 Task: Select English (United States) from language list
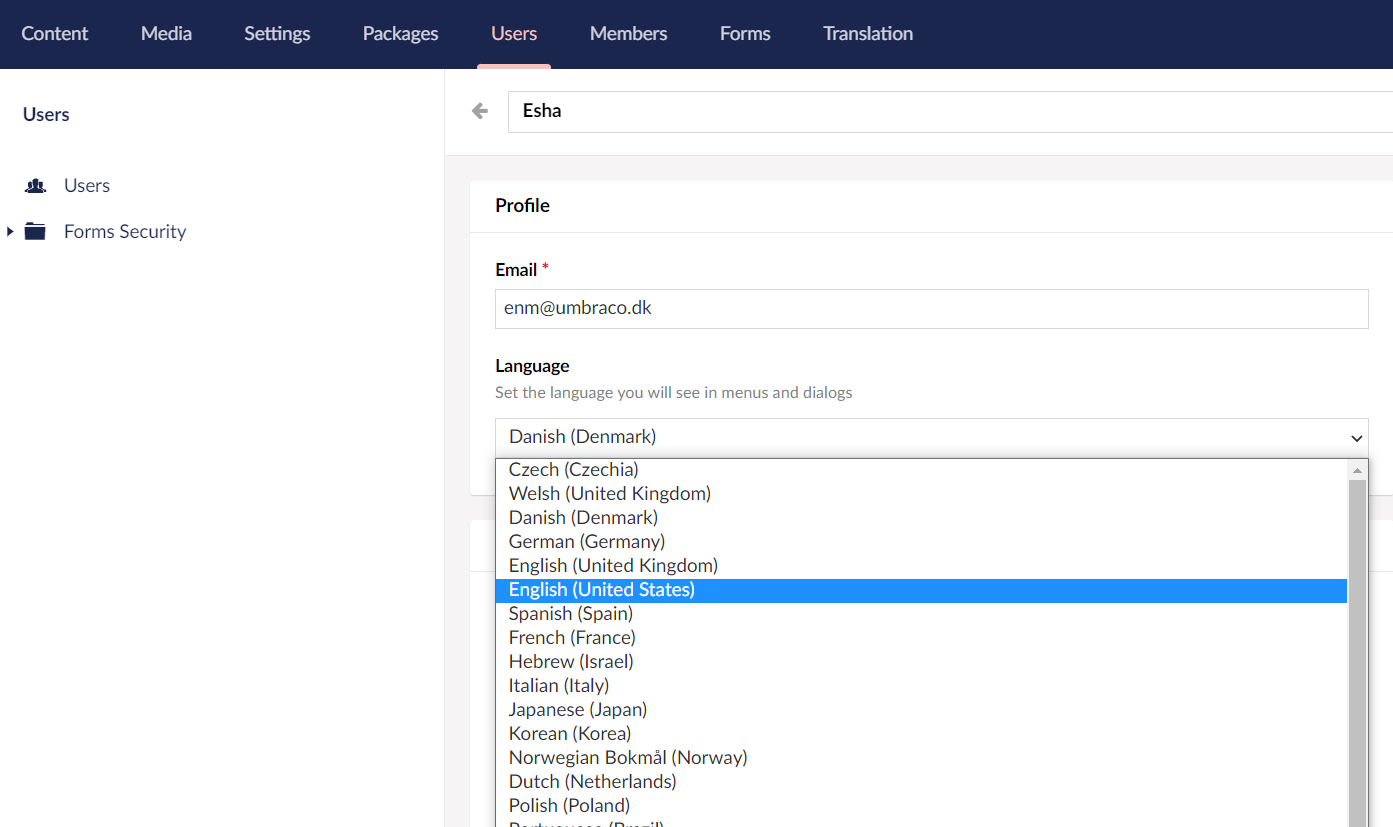(x=601, y=590)
